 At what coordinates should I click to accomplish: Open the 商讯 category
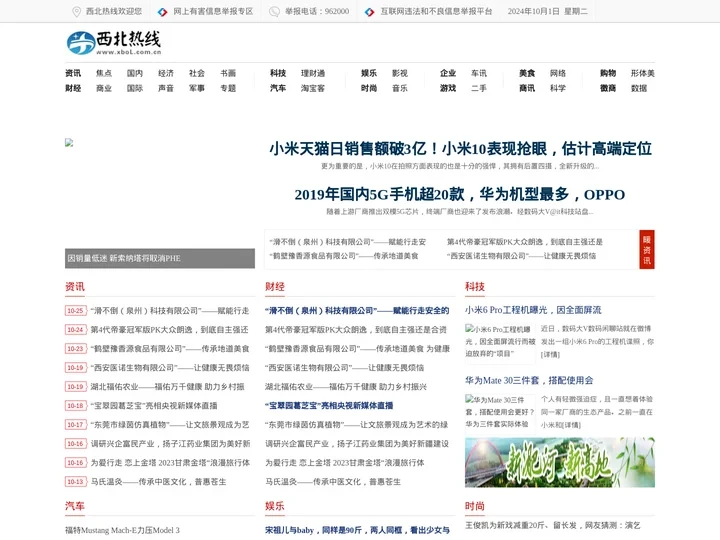[x=527, y=88]
